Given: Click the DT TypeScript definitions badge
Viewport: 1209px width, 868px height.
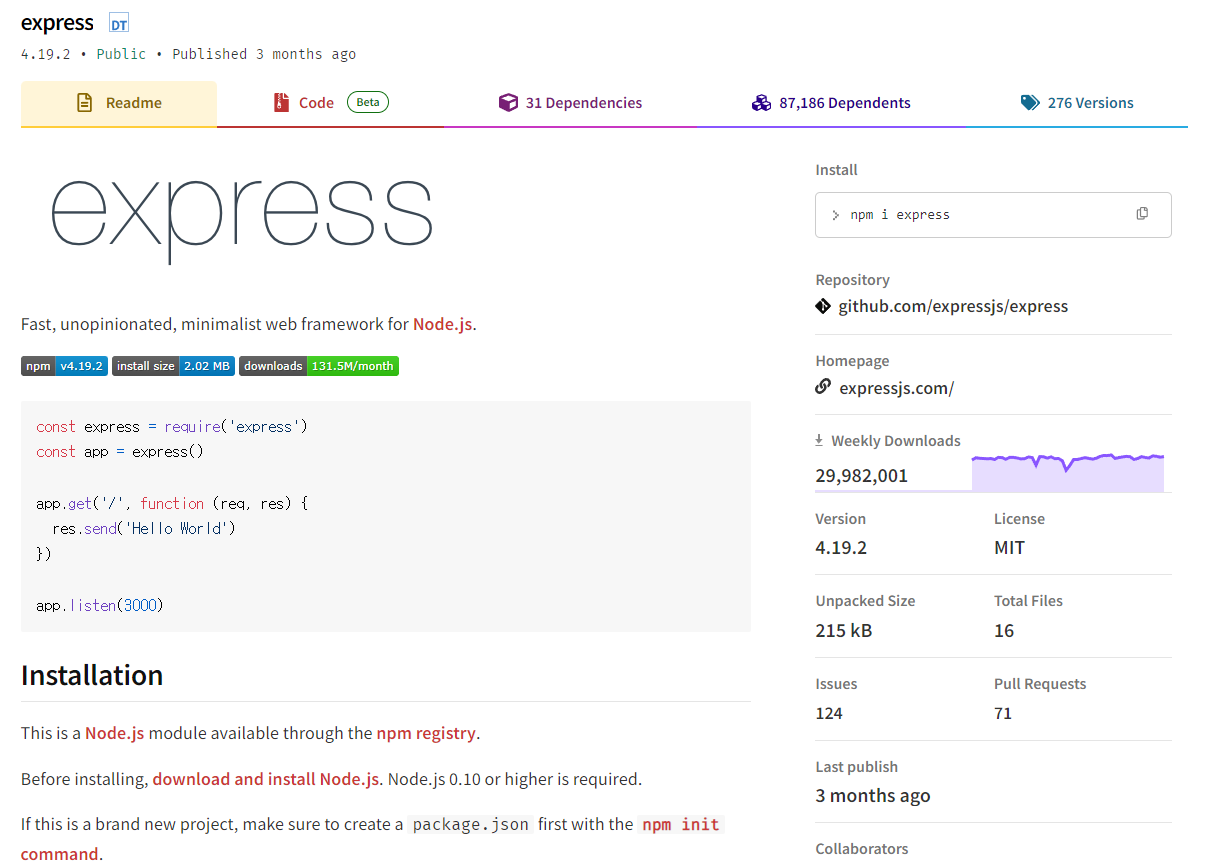Looking at the screenshot, I should pos(119,24).
